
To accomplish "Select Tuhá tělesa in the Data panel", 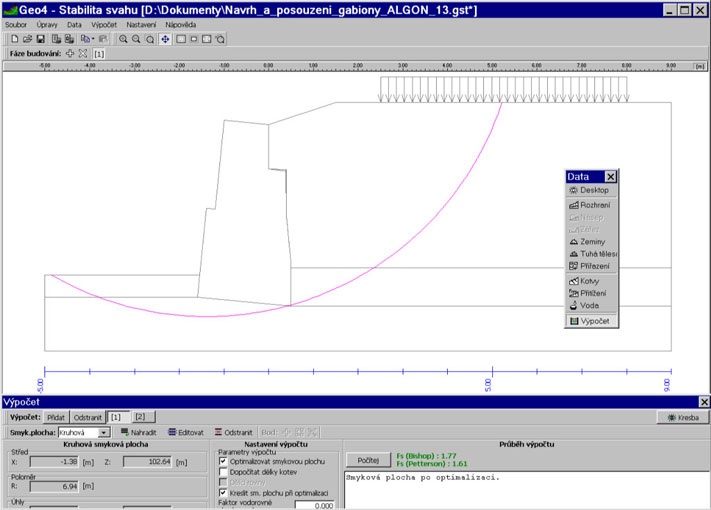I will tap(591, 254).
